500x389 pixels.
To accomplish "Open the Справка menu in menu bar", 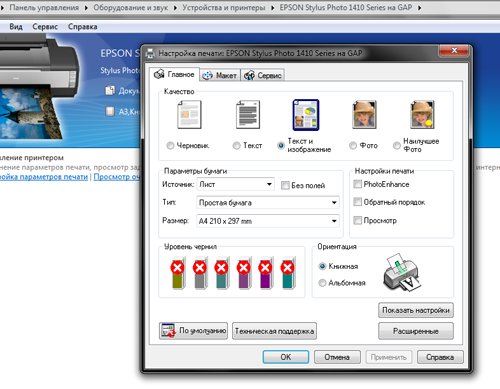I will [82, 27].
